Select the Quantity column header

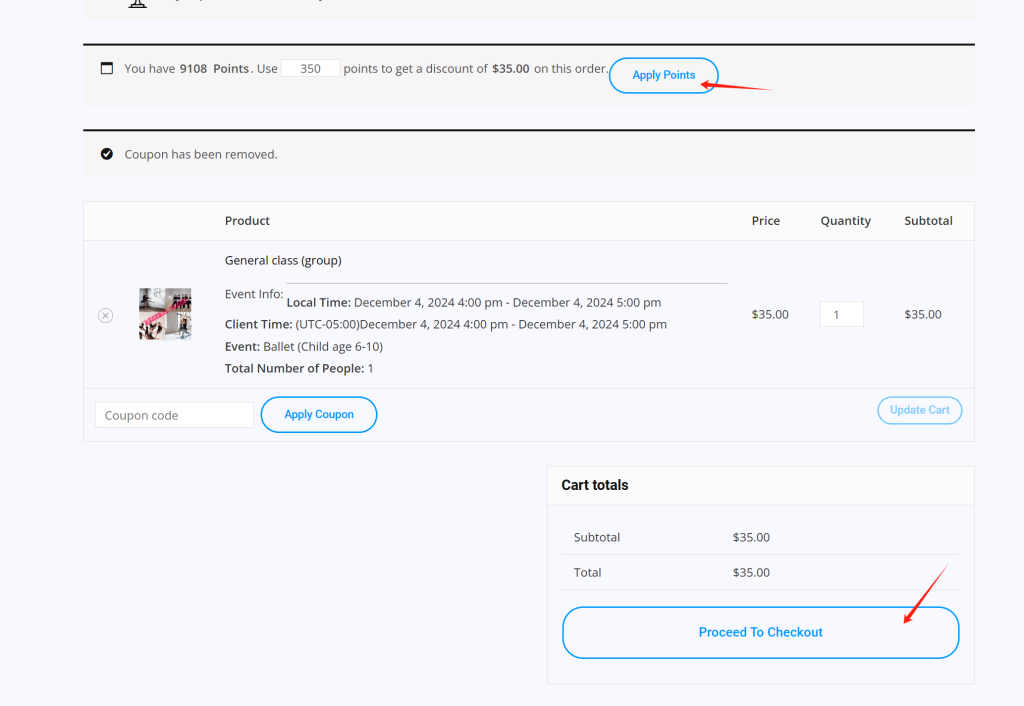click(845, 221)
